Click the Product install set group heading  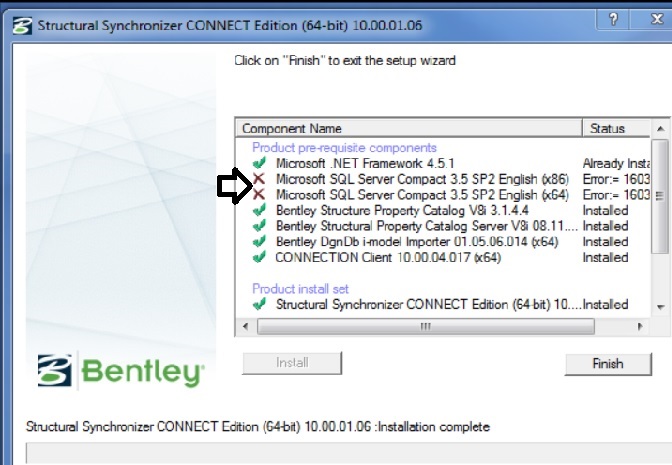coord(300,288)
